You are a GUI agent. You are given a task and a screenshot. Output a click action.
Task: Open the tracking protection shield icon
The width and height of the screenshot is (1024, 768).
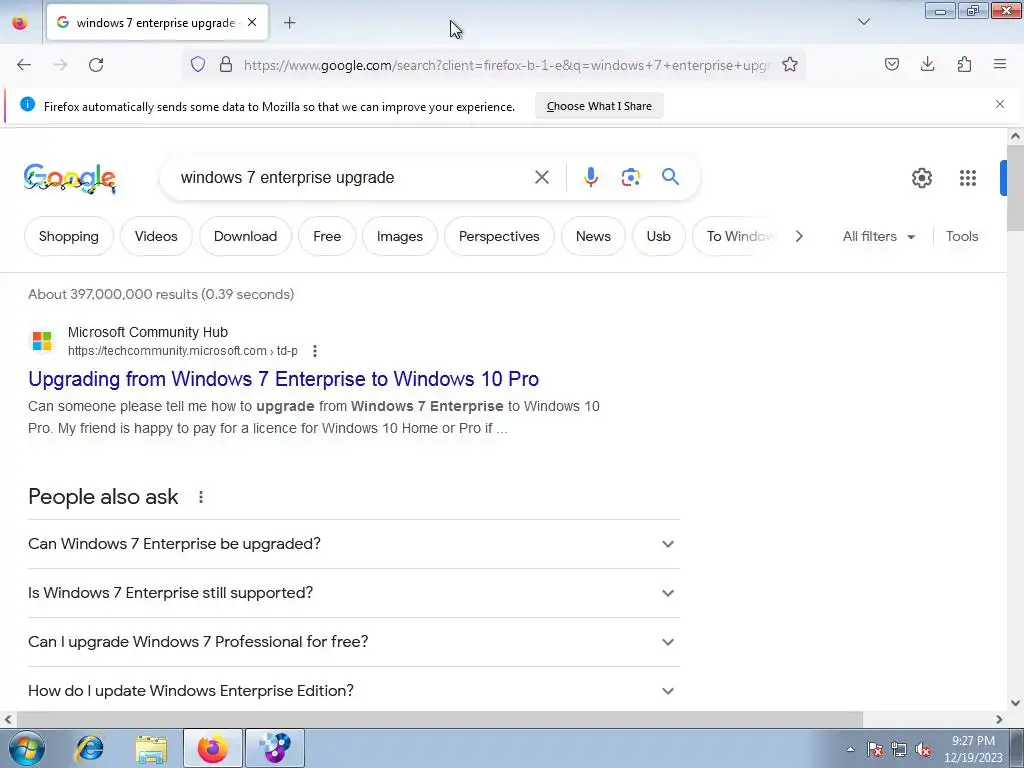[198, 64]
